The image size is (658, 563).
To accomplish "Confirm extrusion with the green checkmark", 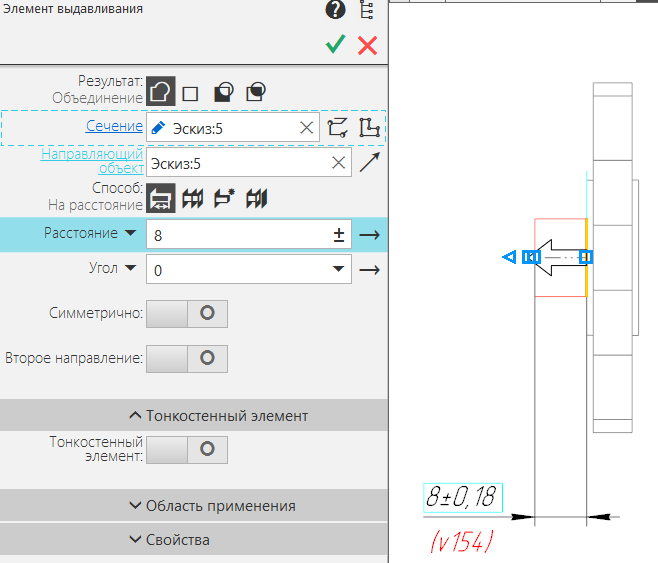I will tap(336, 44).
